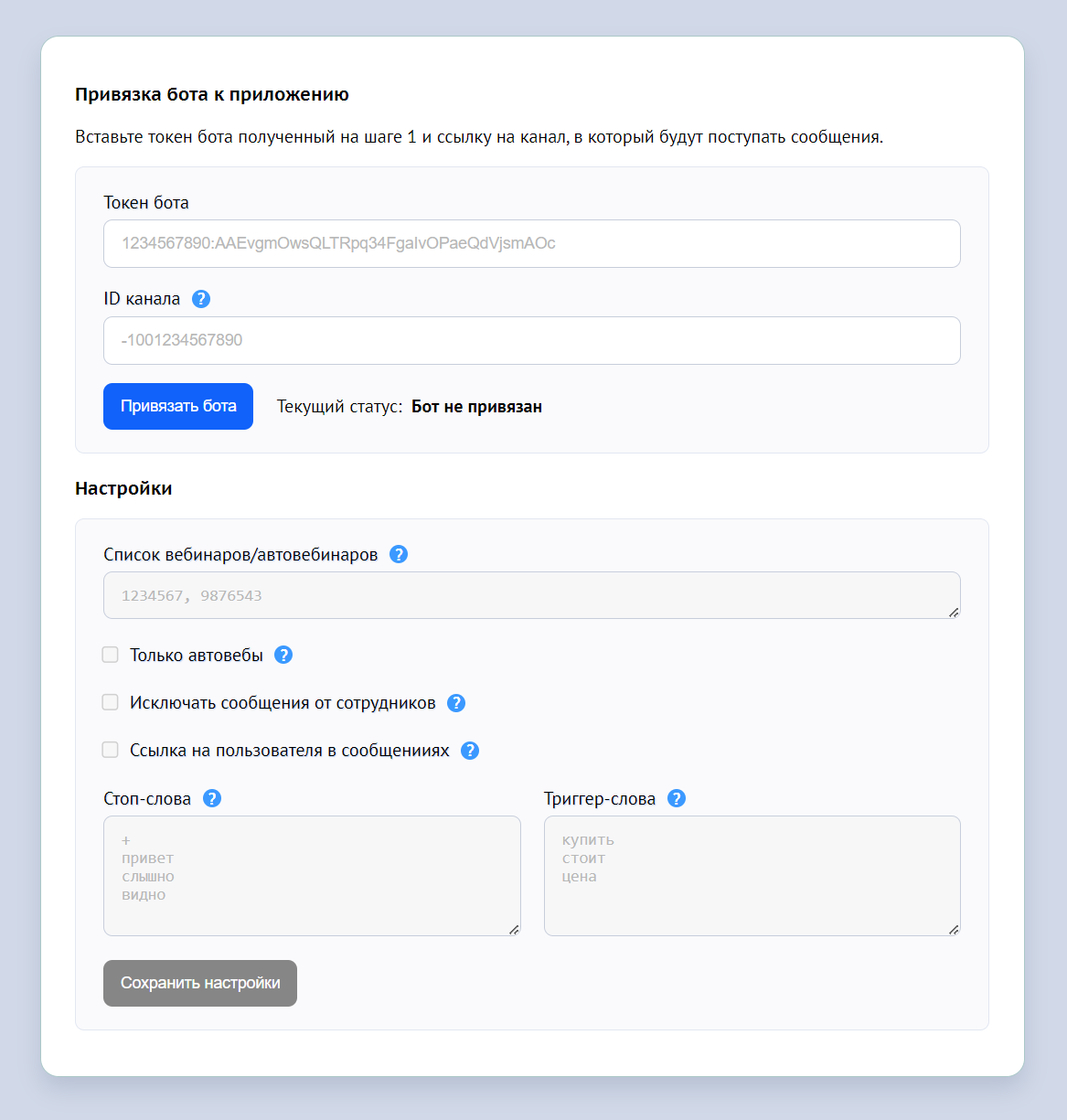This screenshot has height=1120, width=1067.
Task: Open help icon next to ID канала
Action: click(x=201, y=299)
